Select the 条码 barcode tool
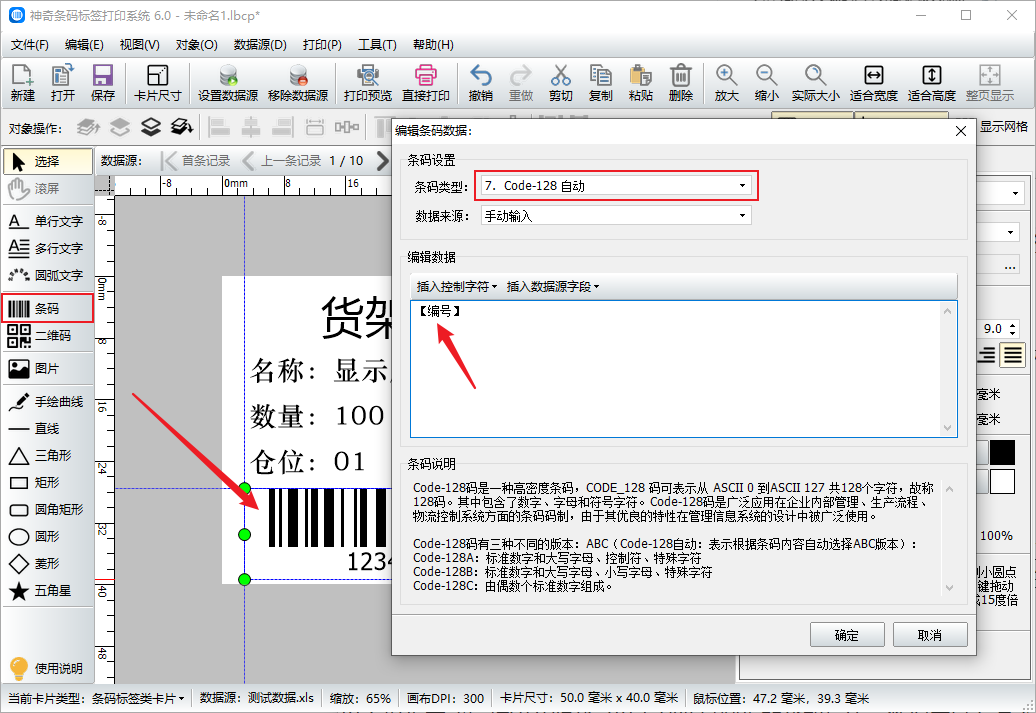This screenshot has height=713, width=1036. pos(47,309)
